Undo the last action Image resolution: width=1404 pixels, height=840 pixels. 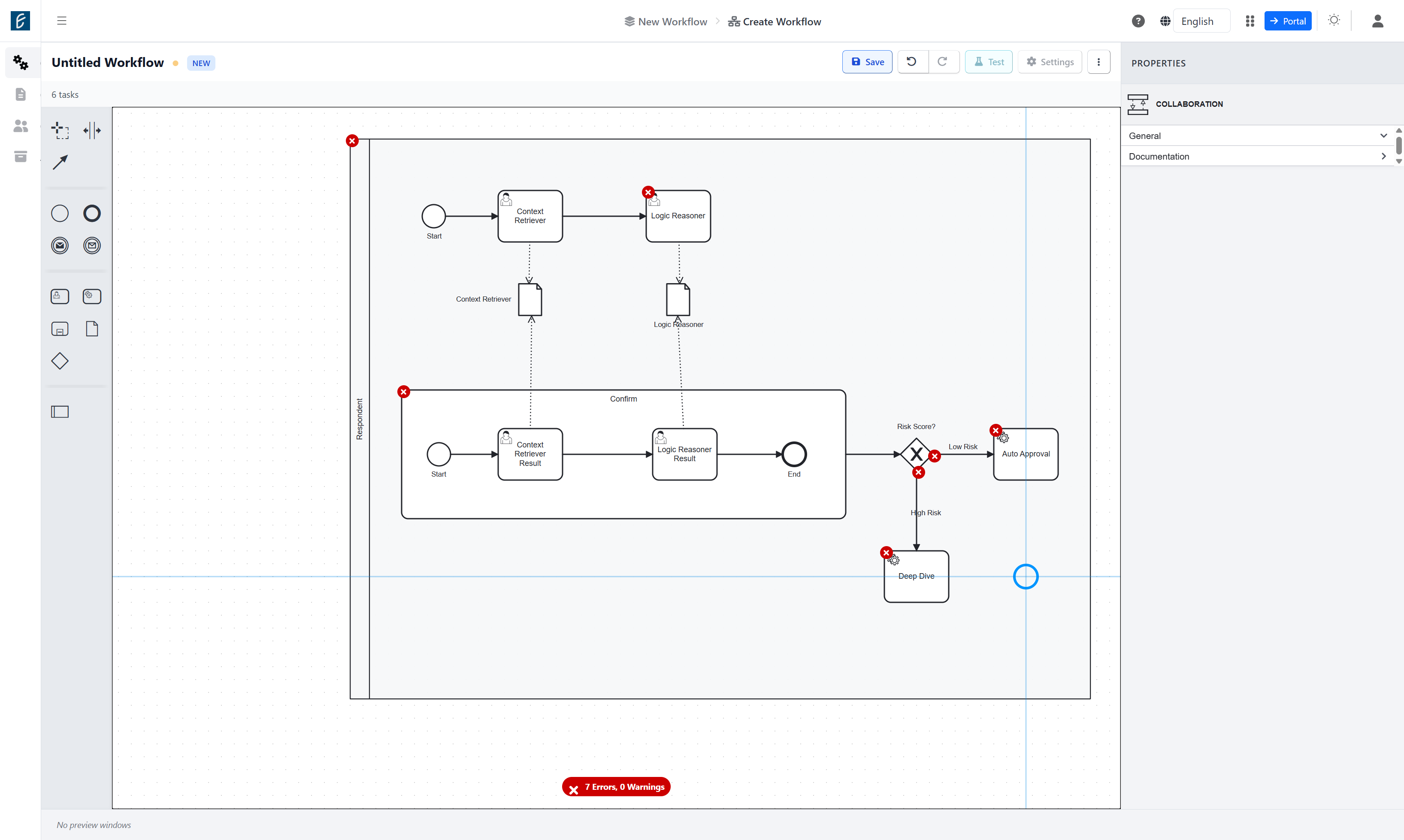pyautogui.click(x=912, y=62)
